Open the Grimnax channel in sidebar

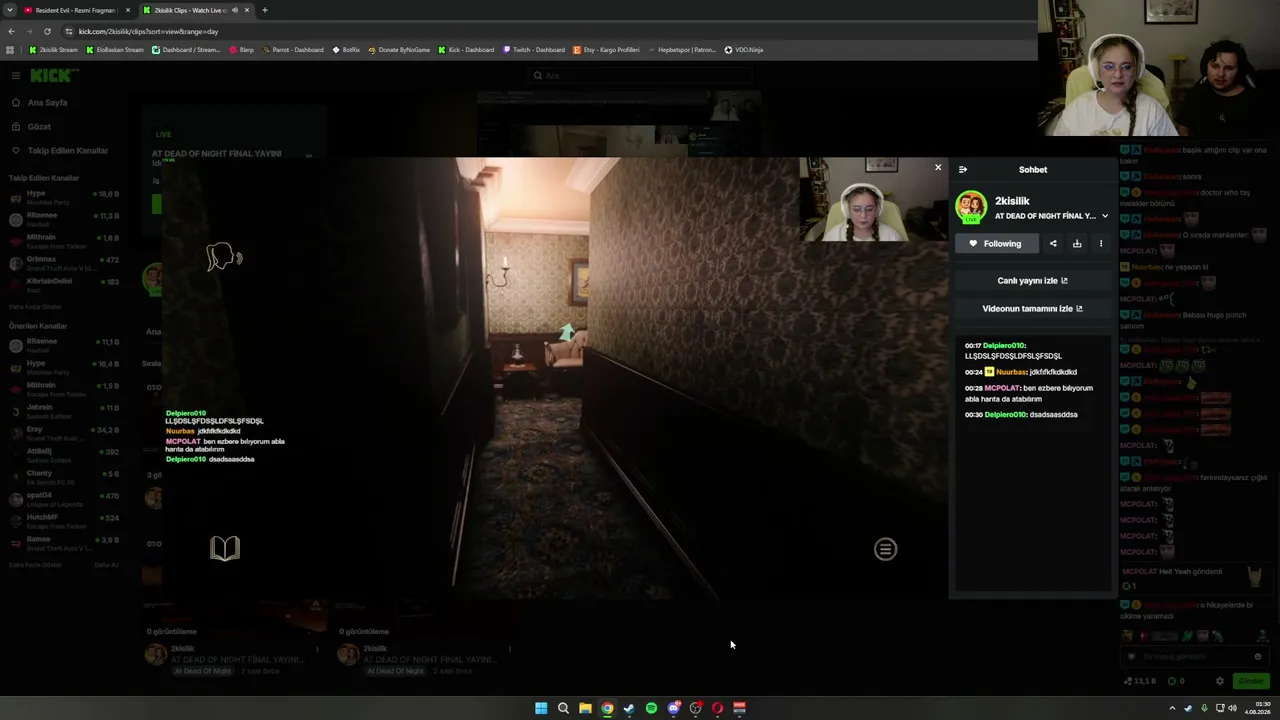[x=64, y=264]
